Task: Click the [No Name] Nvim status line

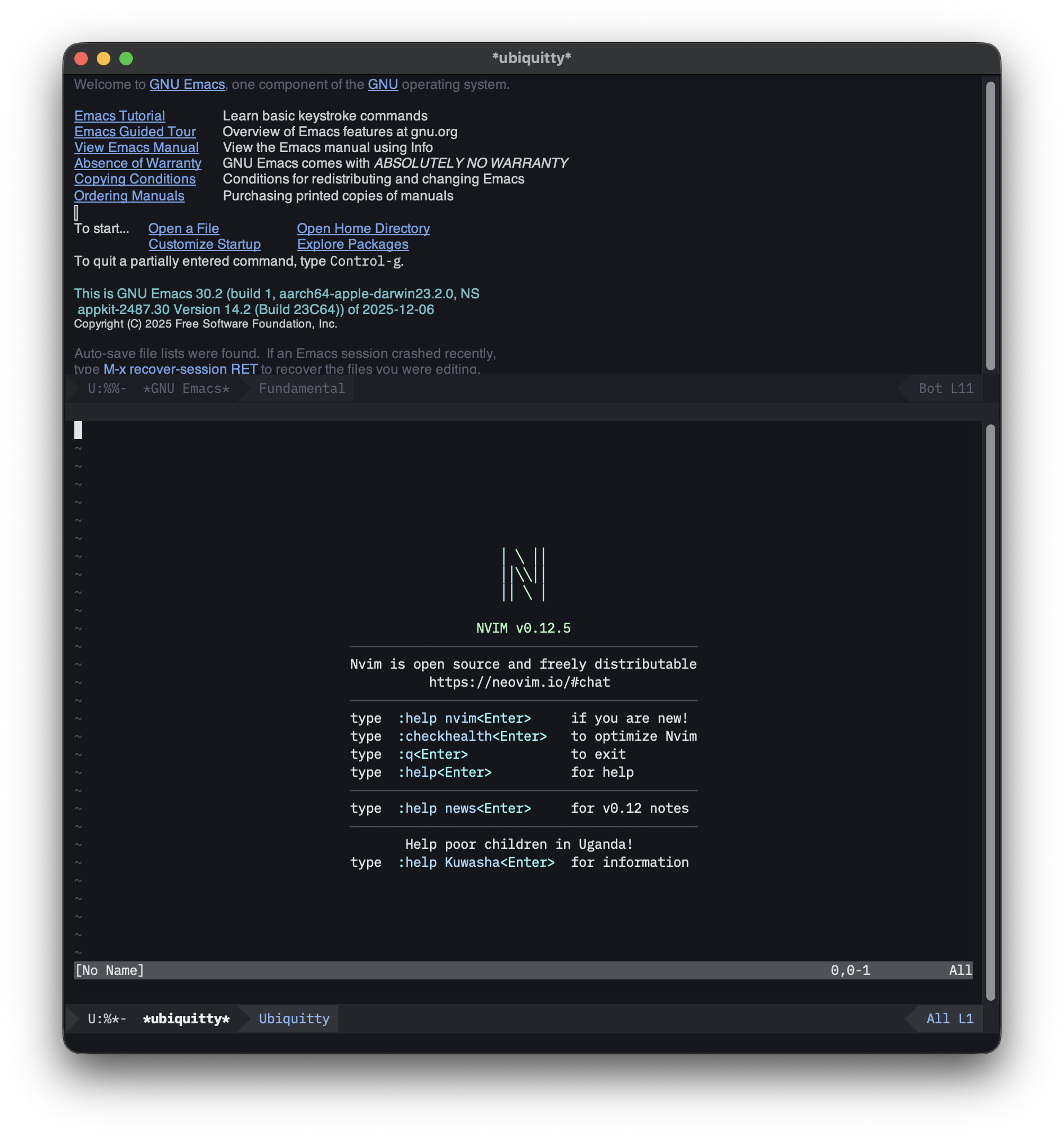Action: point(524,970)
